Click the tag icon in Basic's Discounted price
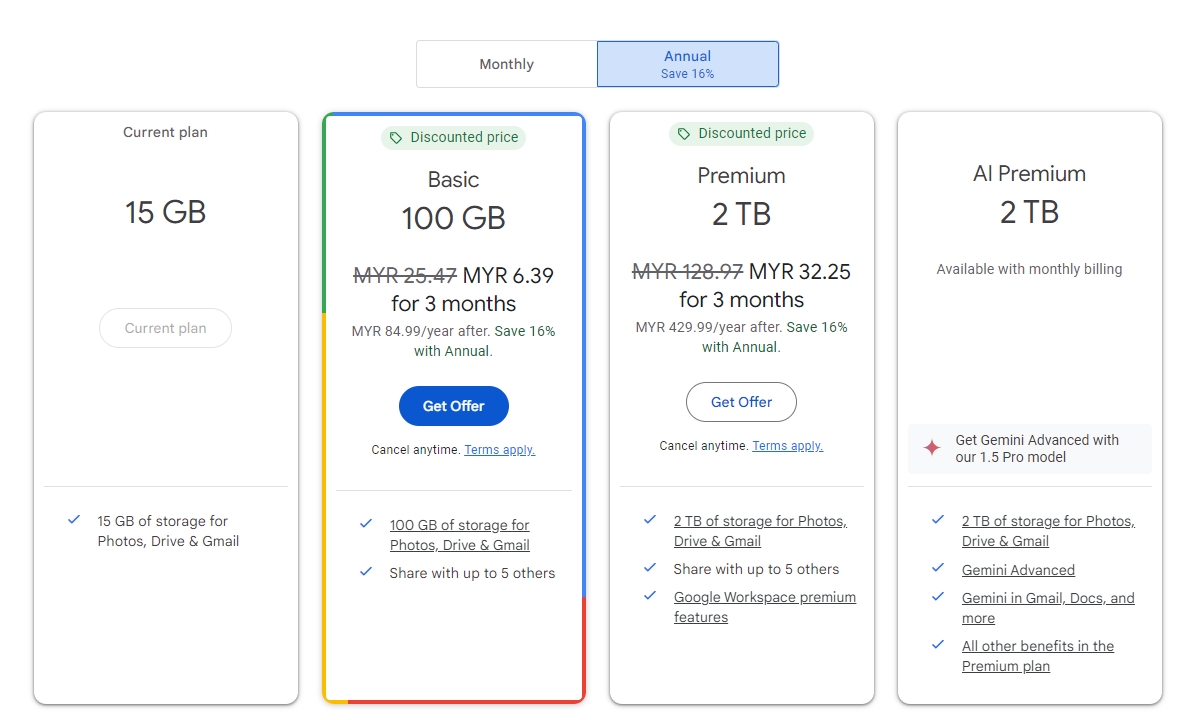1200x720 pixels. [396, 138]
